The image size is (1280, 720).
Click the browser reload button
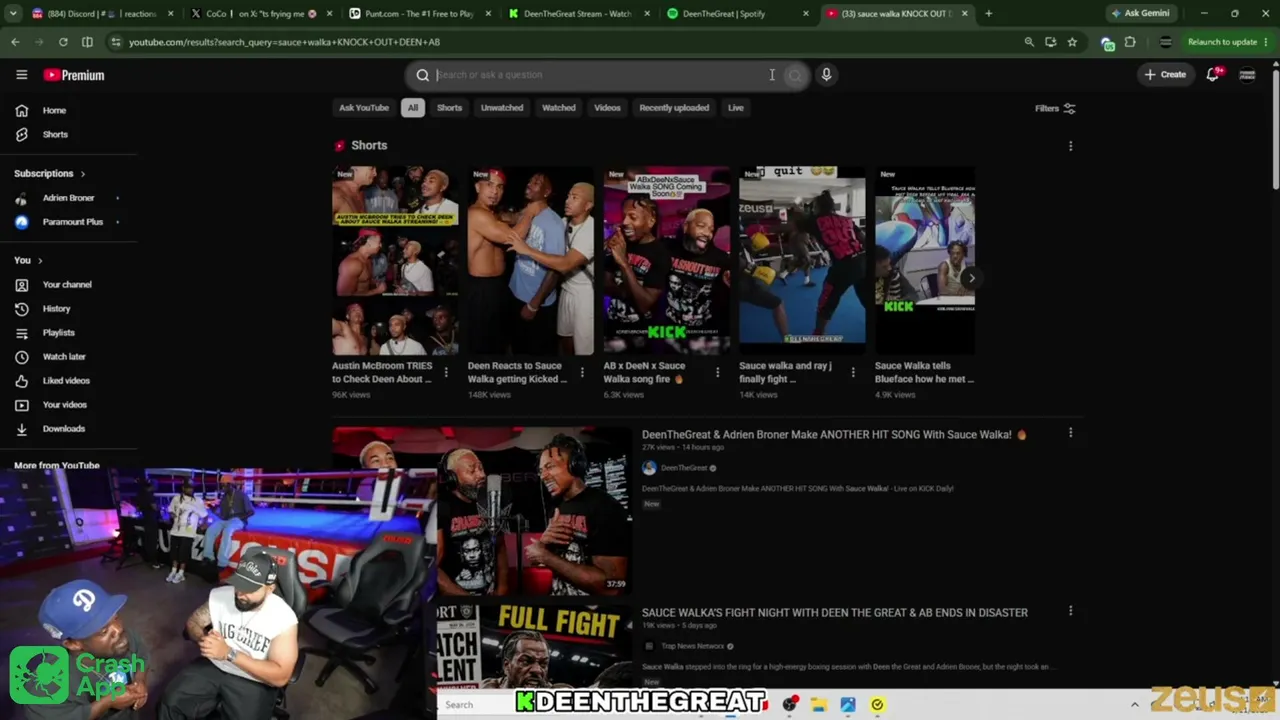click(x=63, y=42)
